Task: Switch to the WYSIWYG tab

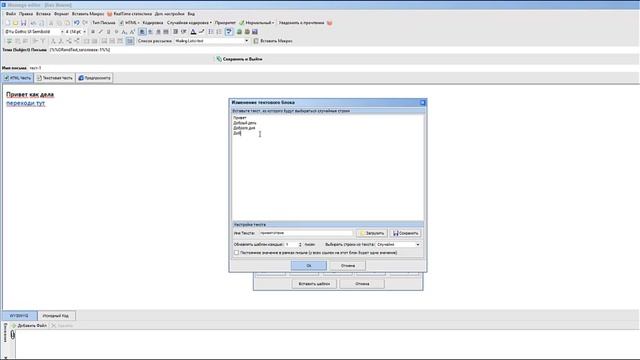Action: tap(19, 316)
